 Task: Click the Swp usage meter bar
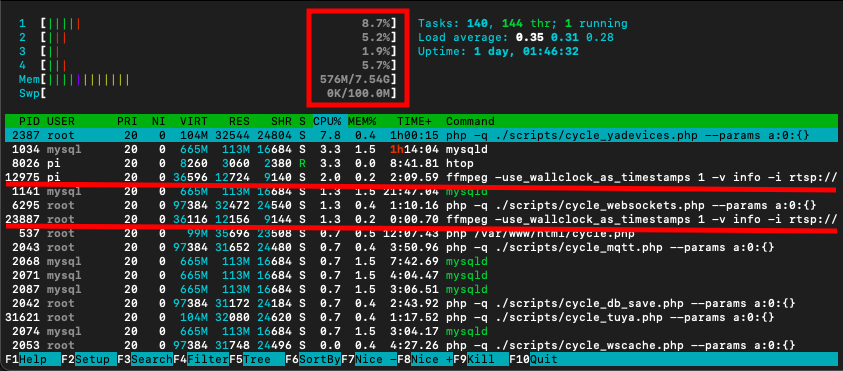[x=208, y=94]
